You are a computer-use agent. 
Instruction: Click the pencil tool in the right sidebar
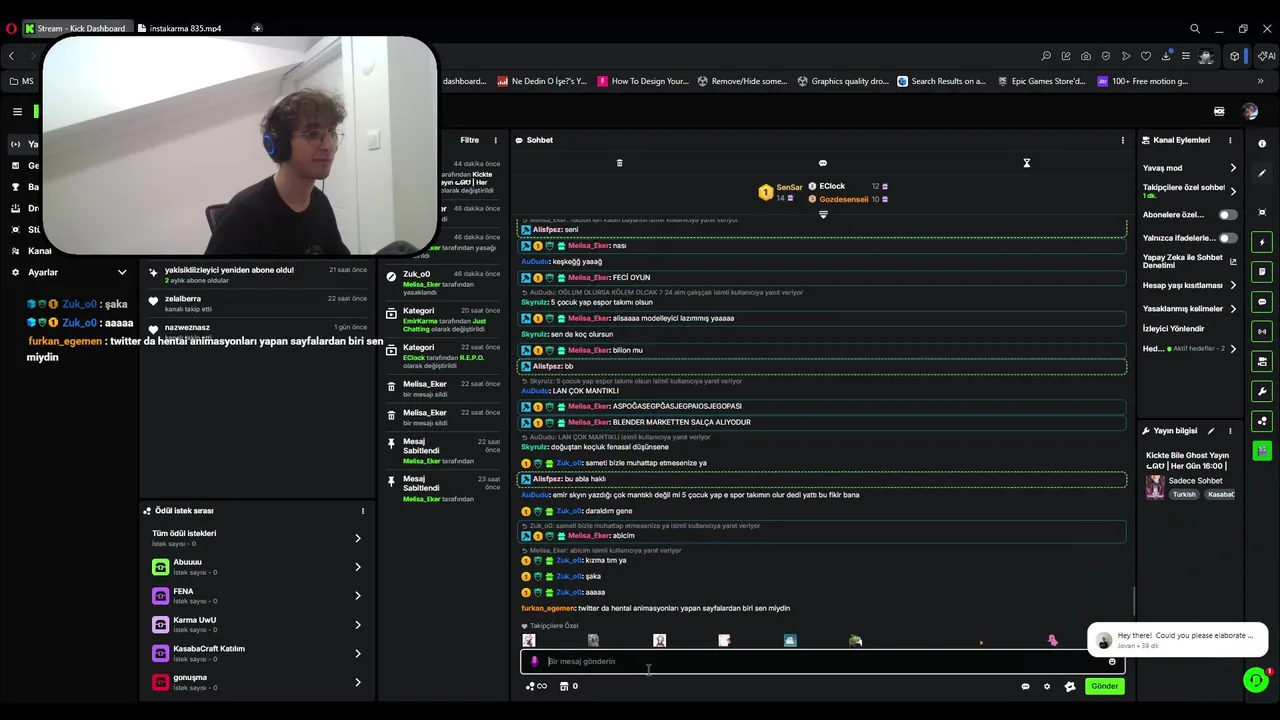coord(1262,173)
